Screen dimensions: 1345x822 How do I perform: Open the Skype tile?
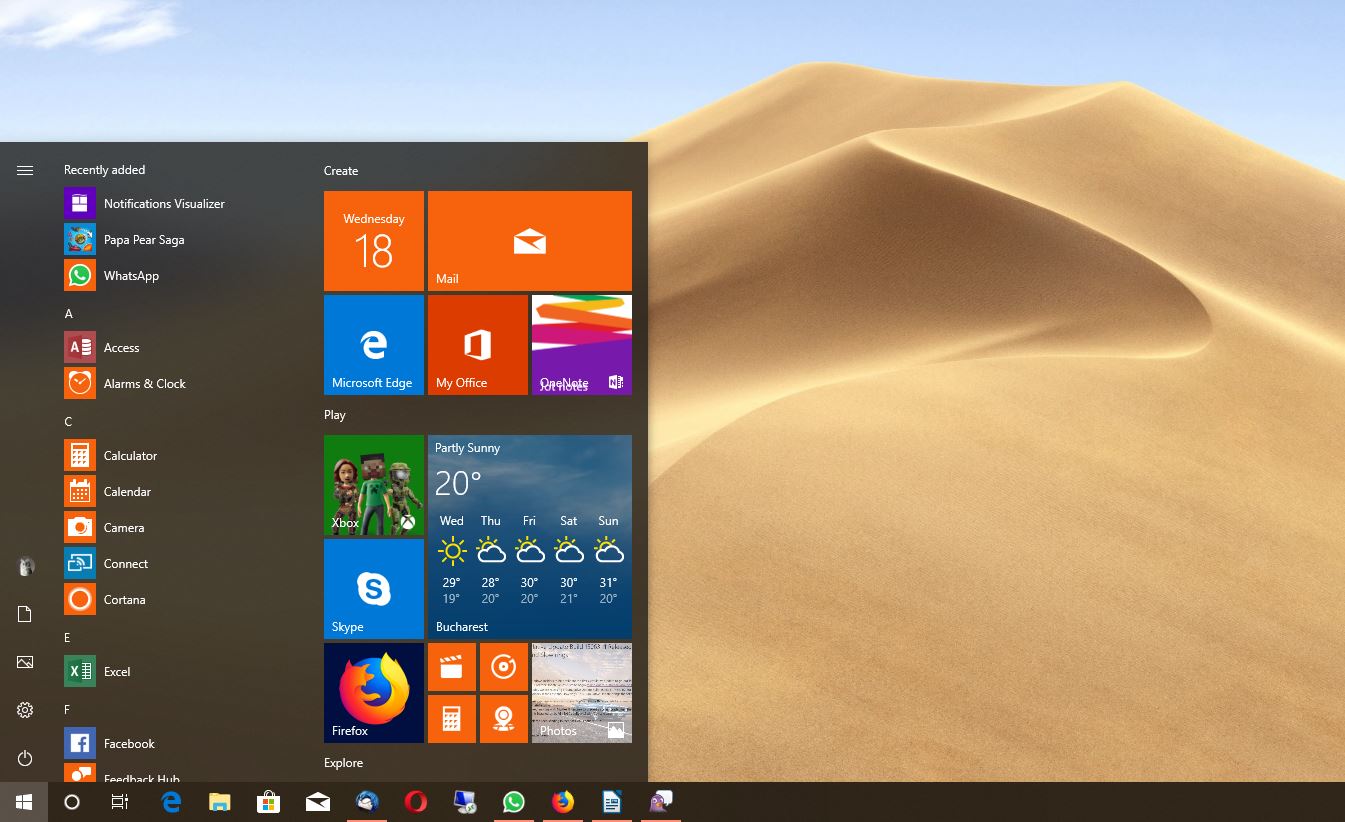pos(374,589)
